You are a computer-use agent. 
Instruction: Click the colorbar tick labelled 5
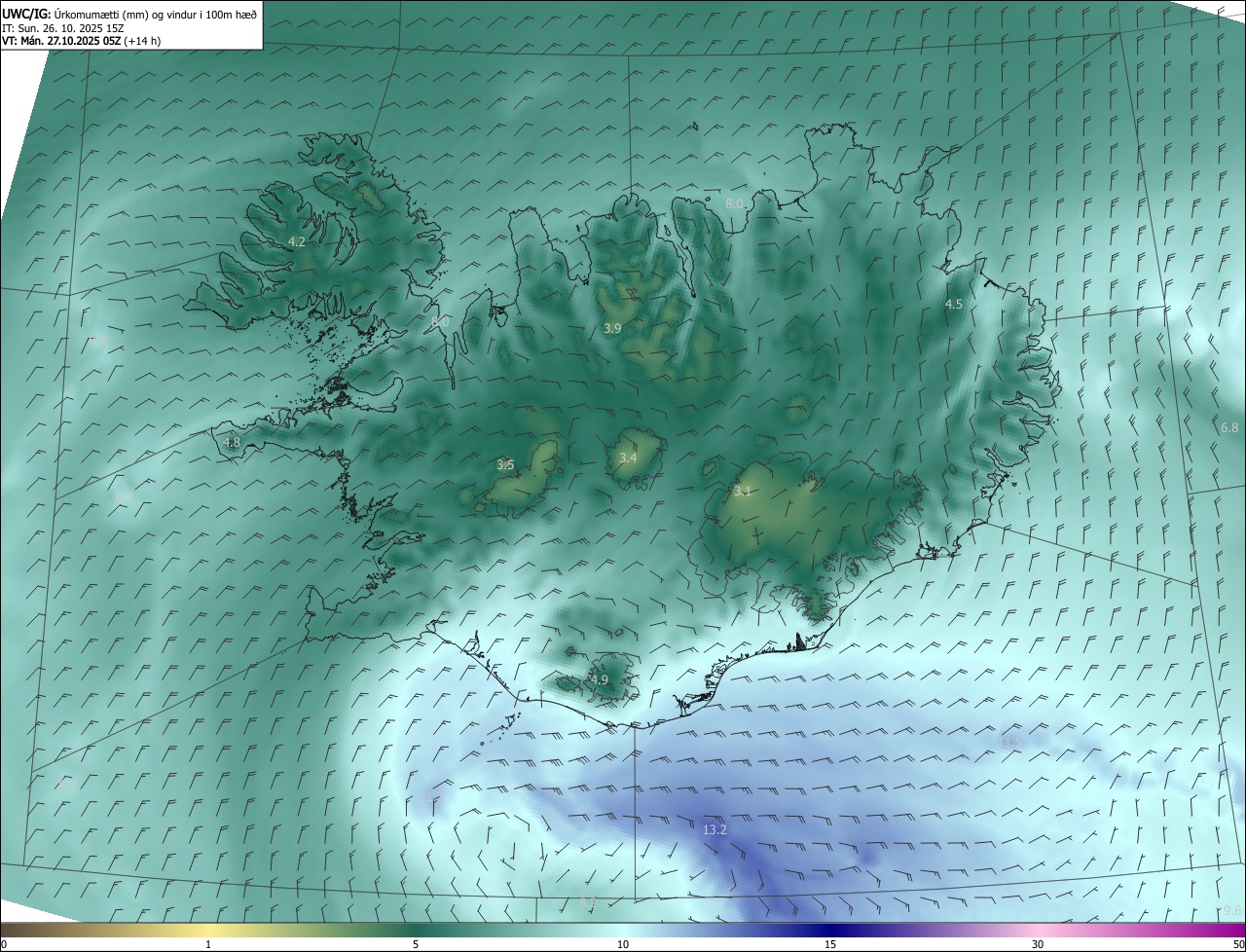point(416,944)
